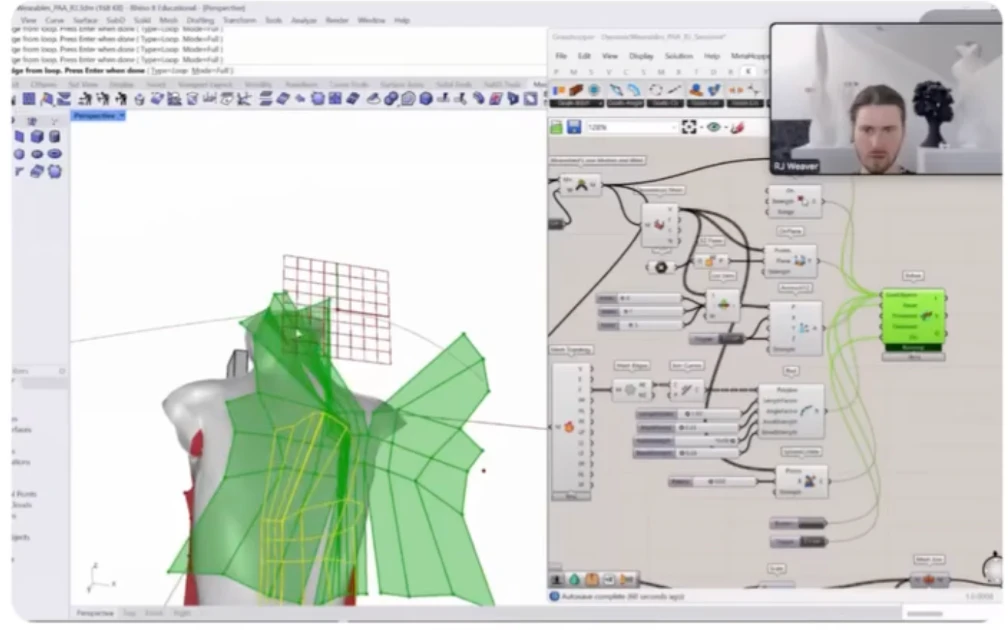The height and width of the screenshot is (630, 1008).
Task: Click the green droplet widget icon on canvas bottom
Action: 574,580
